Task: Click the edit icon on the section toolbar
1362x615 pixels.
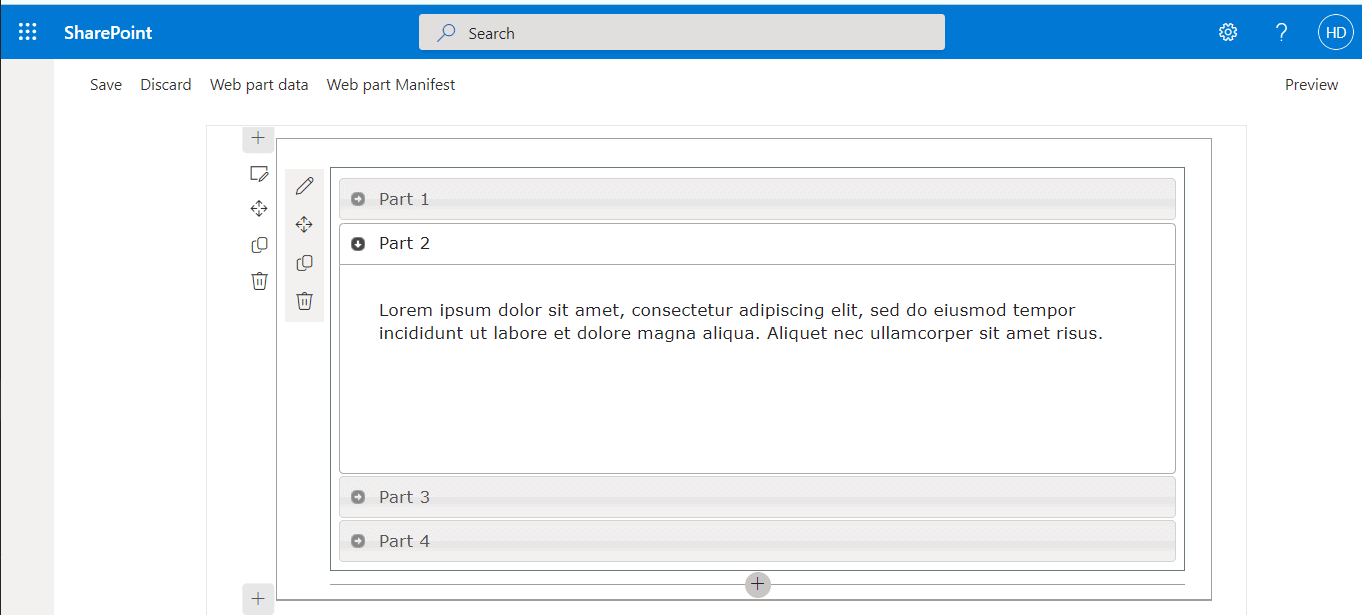Action: tap(259, 173)
